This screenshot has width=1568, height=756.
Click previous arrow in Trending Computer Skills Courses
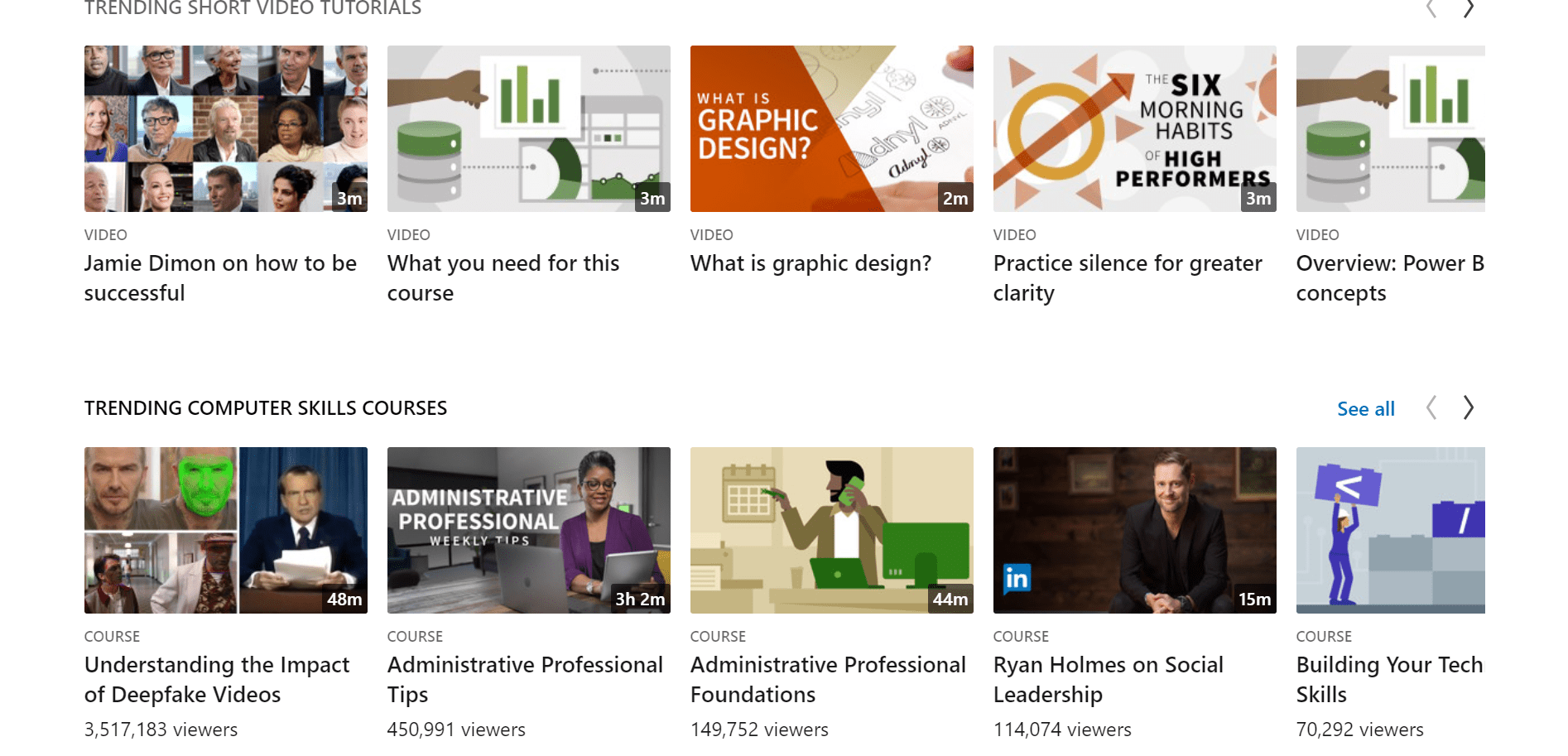coord(1431,407)
